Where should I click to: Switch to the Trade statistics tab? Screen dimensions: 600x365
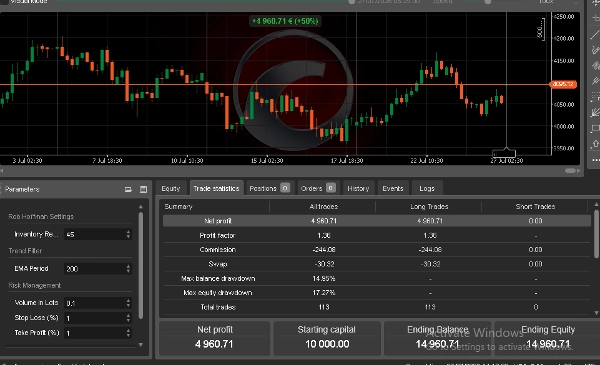point(216,189)
